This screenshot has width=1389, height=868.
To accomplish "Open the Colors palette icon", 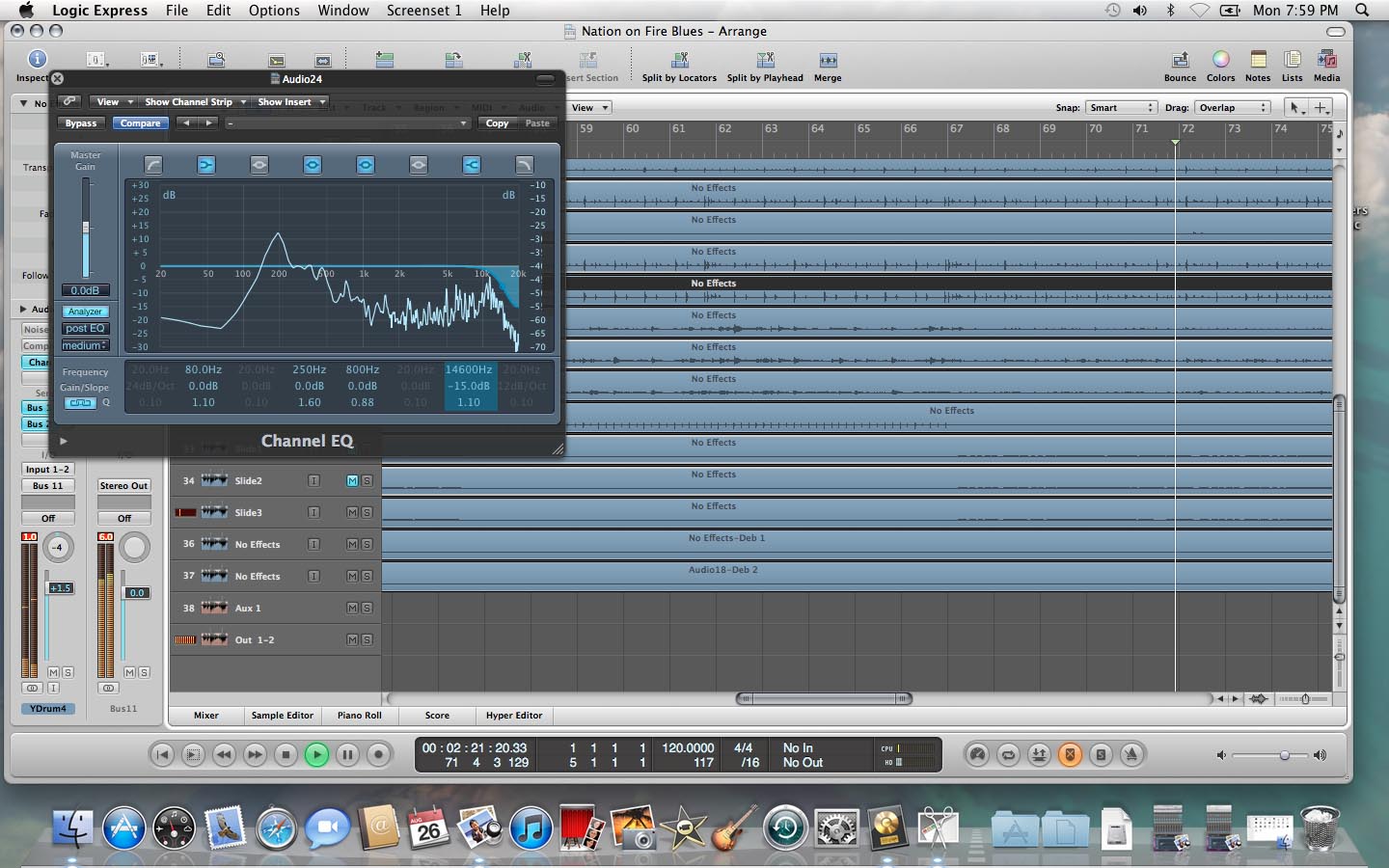I will click(x=1220, y=61).
